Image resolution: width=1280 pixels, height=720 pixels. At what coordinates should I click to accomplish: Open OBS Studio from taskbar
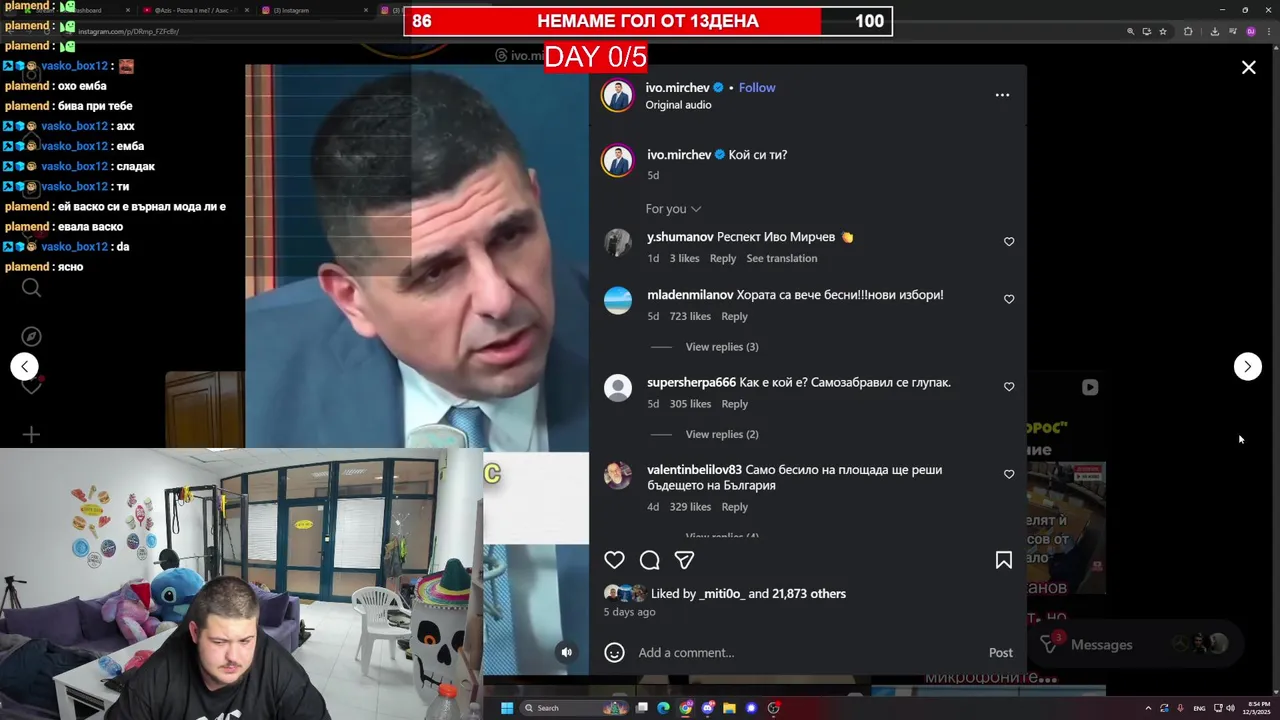[773, 708]
